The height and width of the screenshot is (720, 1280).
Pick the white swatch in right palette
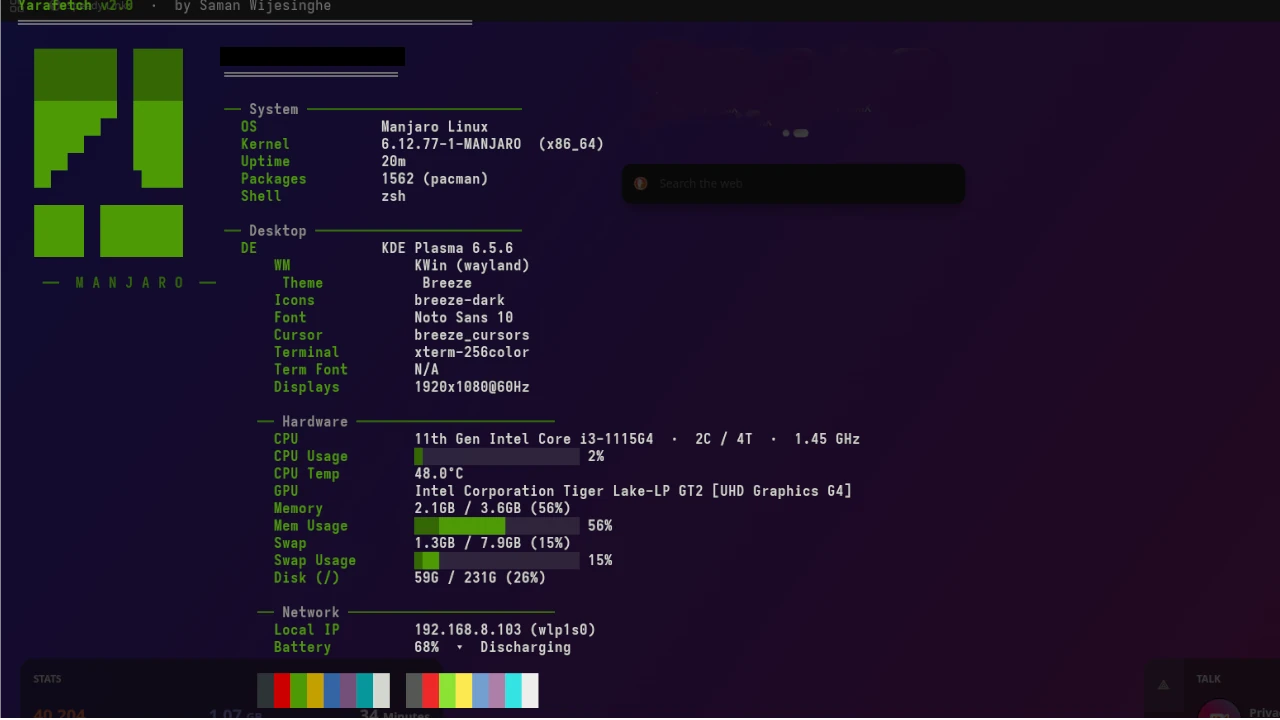pyautogui.click(x=530, y=691)
